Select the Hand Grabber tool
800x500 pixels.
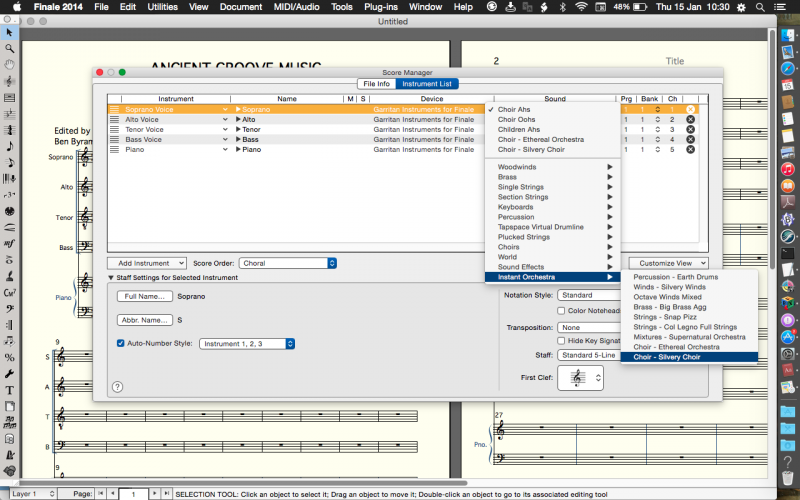coord(9,64)
